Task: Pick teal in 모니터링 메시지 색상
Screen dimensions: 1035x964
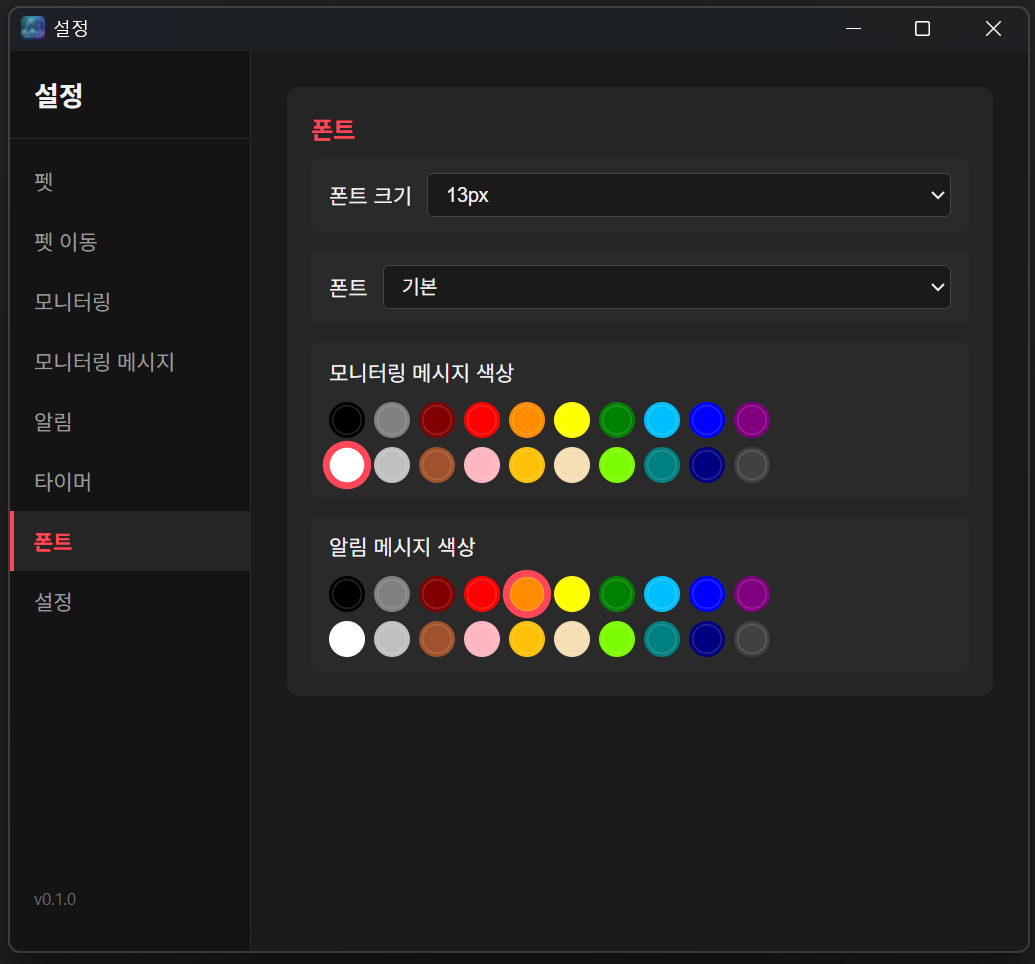Action: pos(662,465)
